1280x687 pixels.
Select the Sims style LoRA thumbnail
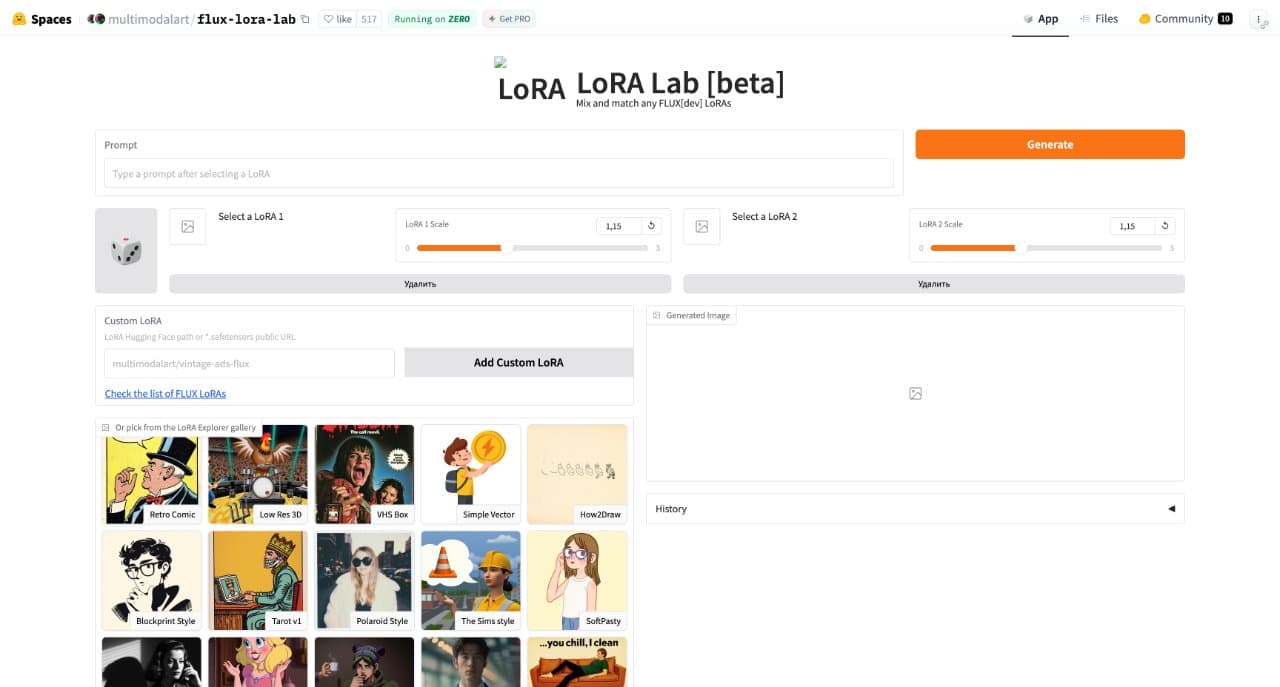coord(471,580)
